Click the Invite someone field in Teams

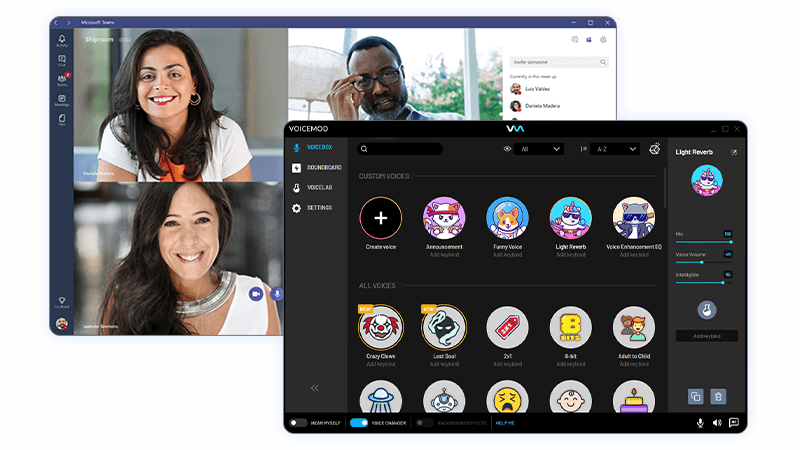coord(559,62)
